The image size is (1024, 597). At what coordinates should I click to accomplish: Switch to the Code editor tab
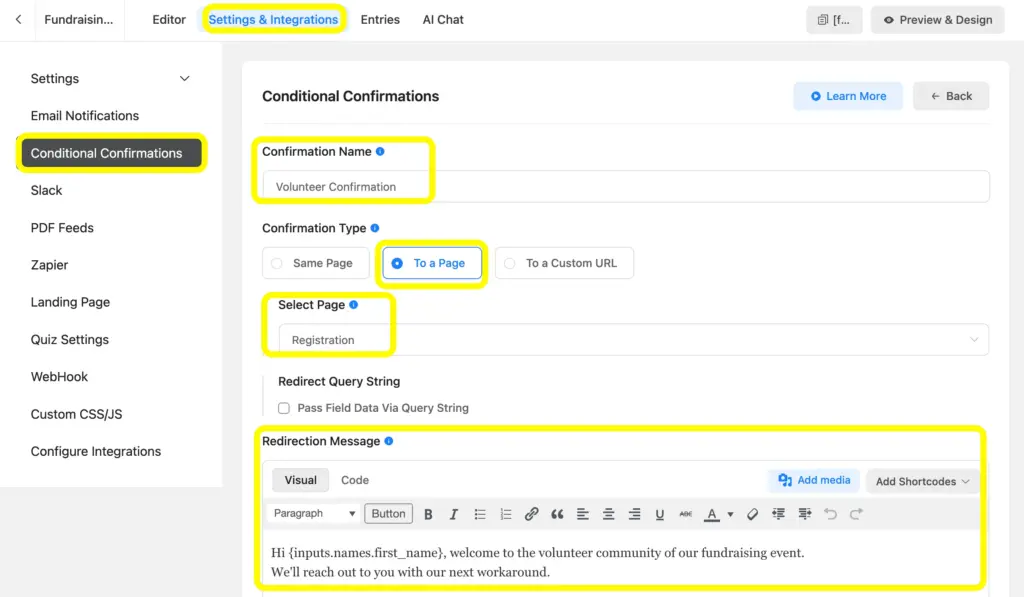coord(355,480)
